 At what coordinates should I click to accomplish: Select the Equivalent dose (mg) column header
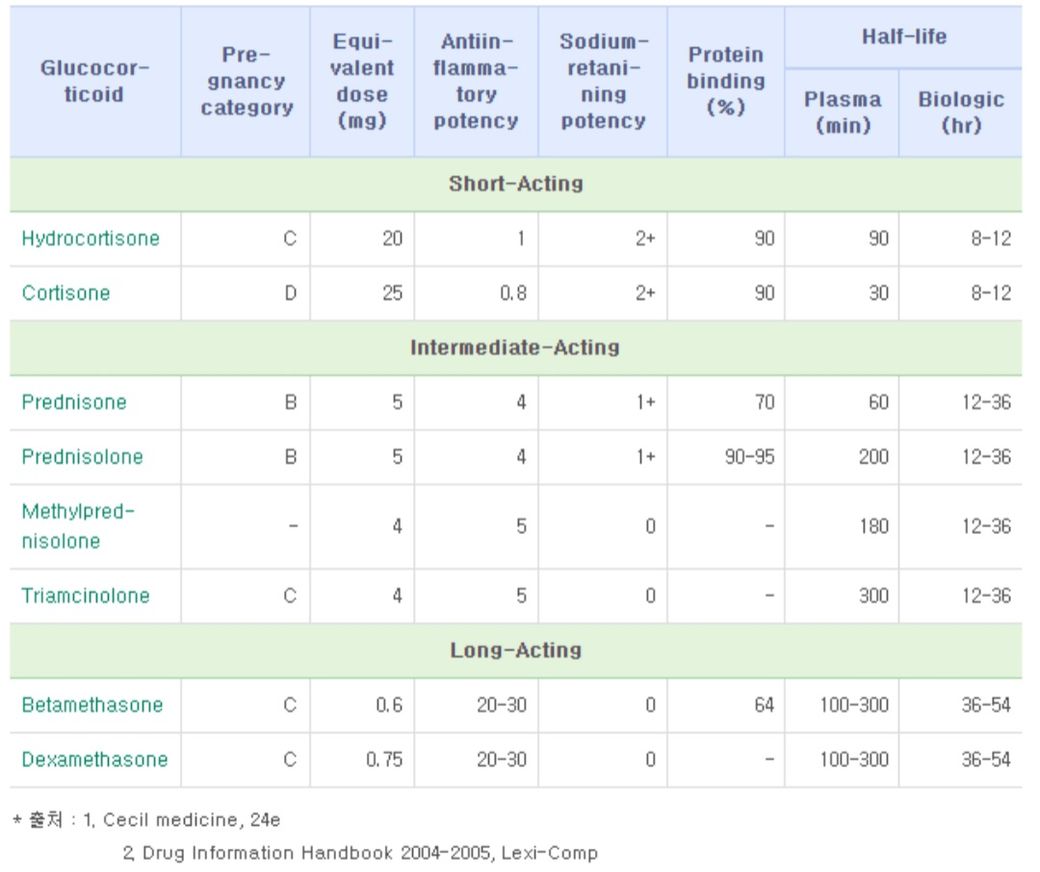click(362, 81)
